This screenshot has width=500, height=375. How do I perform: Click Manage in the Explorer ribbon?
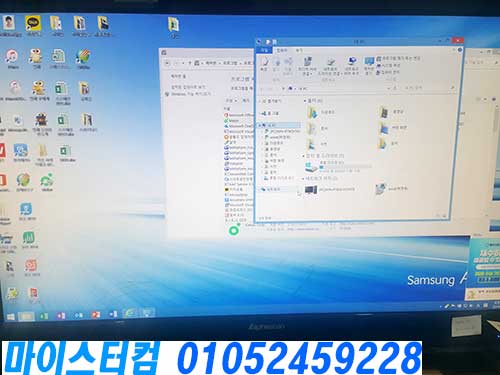click(x=388, y=72)
